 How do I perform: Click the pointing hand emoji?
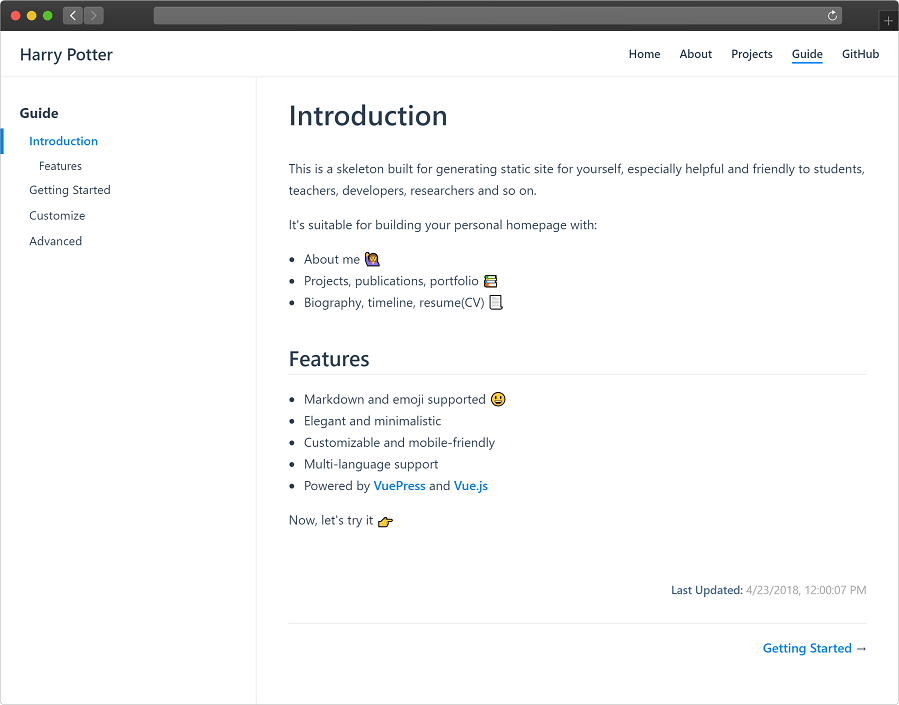(385, 521)
